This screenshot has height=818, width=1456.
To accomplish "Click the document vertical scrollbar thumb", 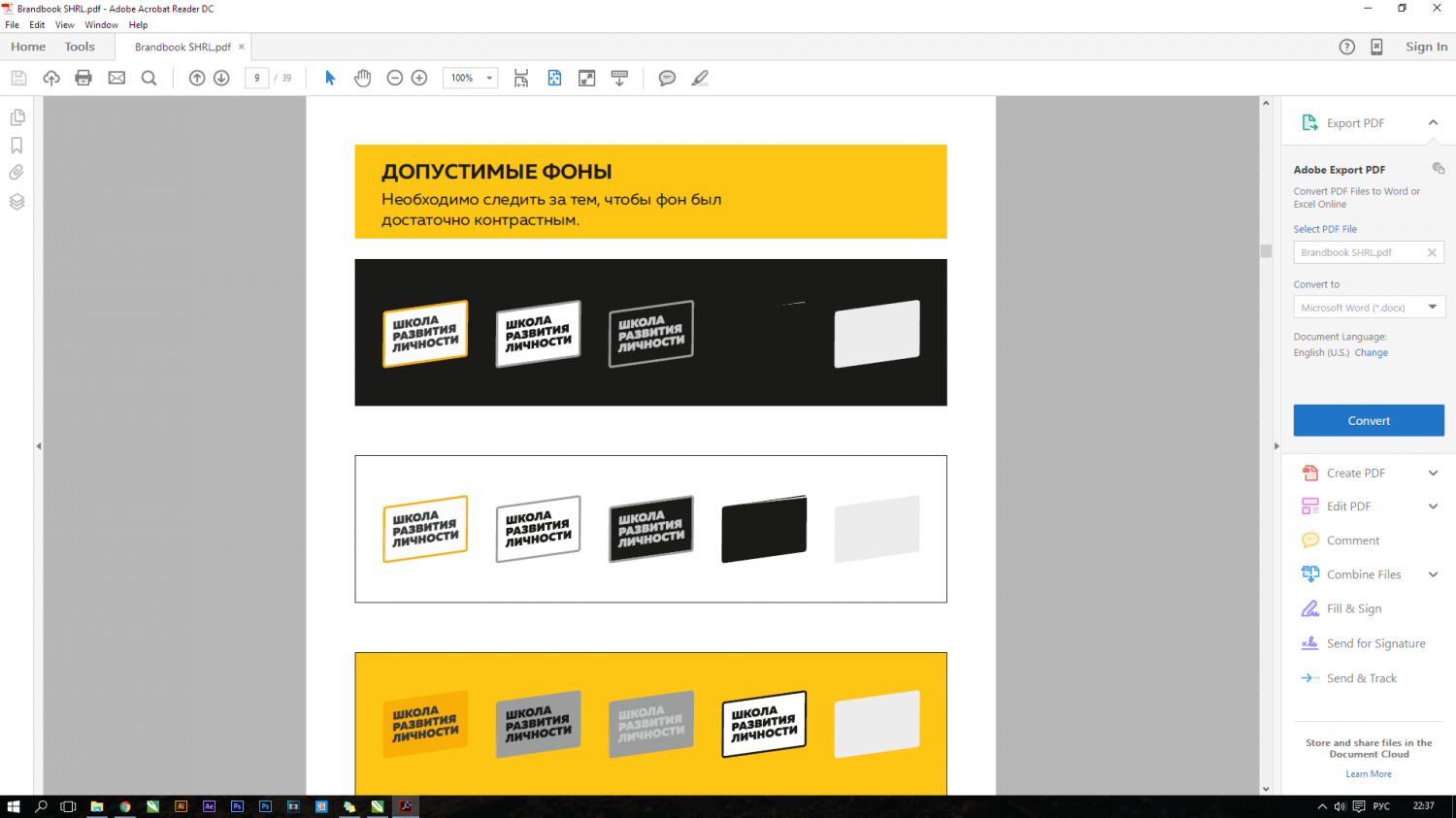I will (1266, 250).
